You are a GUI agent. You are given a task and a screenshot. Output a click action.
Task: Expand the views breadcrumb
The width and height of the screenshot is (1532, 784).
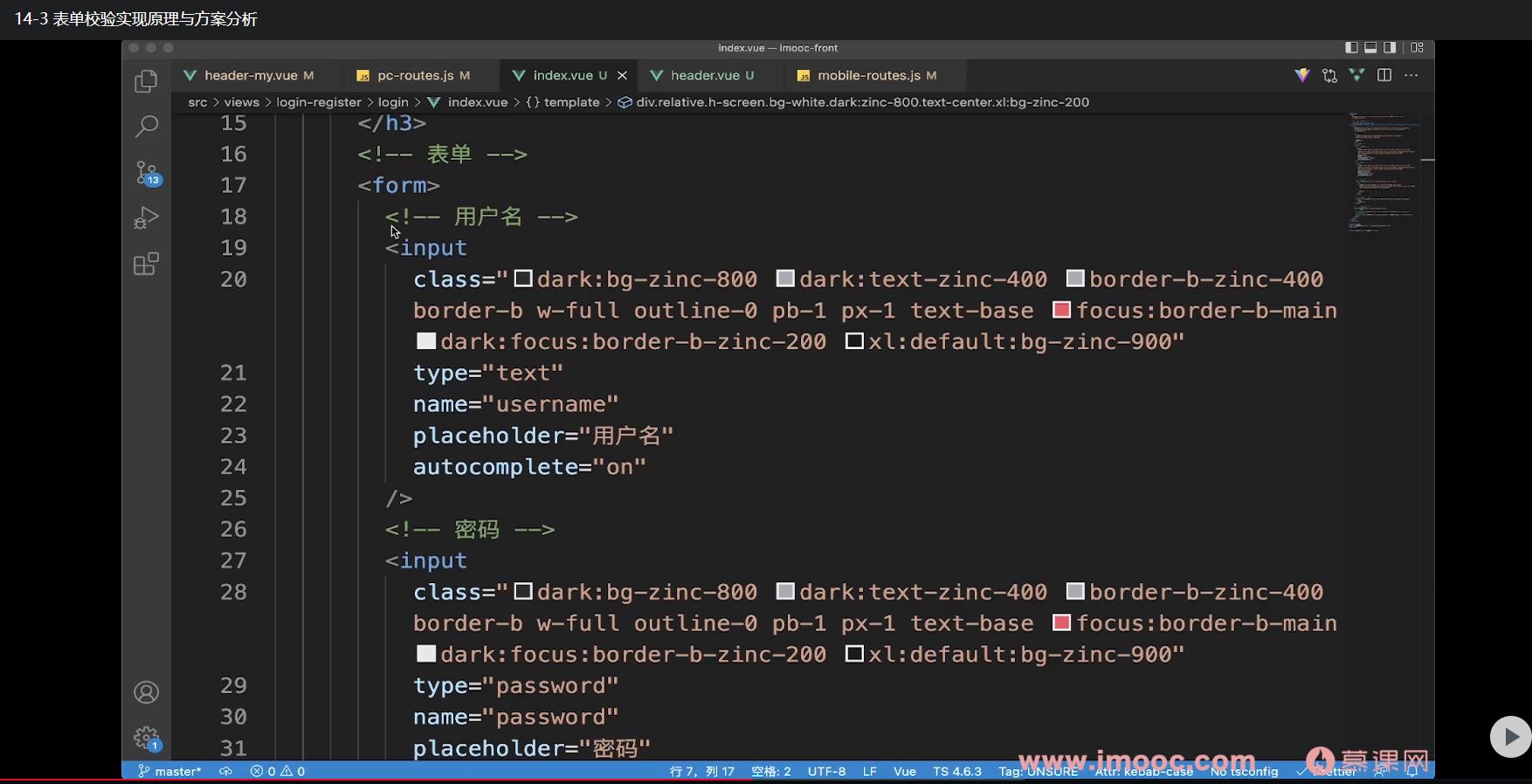click(x=242, y=102)
